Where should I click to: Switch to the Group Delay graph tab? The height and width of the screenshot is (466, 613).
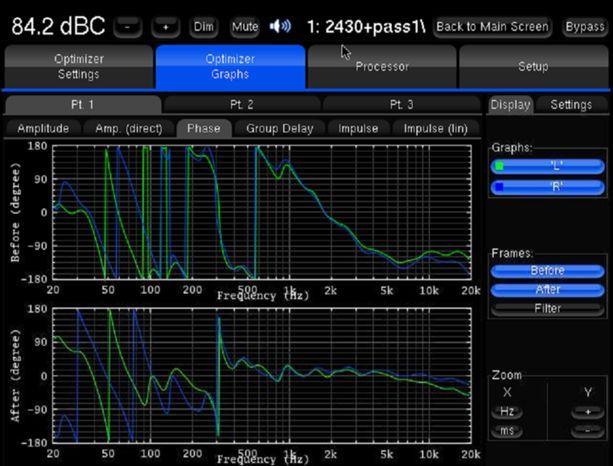pos(280,128)
